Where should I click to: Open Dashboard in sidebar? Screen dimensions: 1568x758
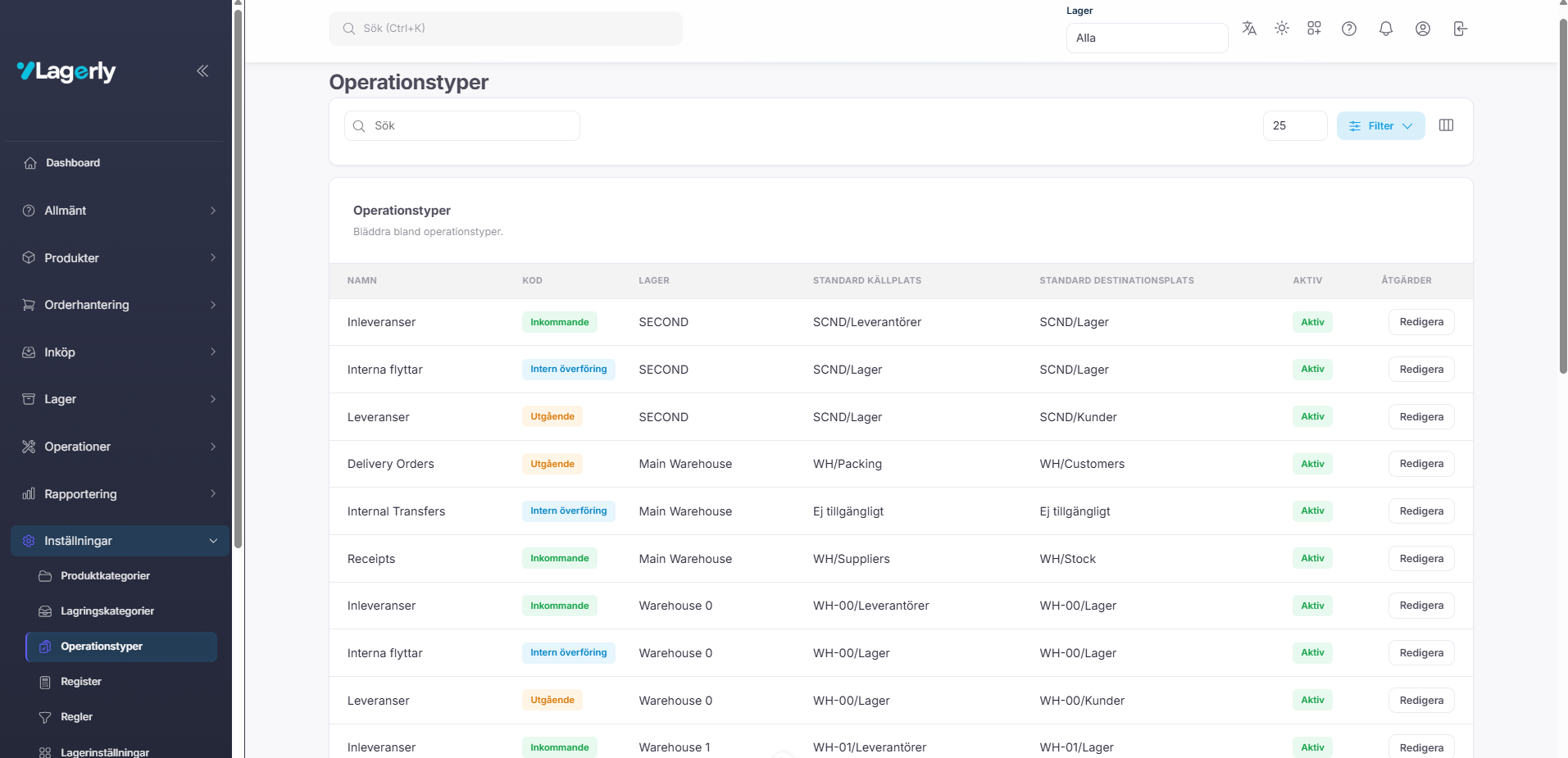[73, 163]
